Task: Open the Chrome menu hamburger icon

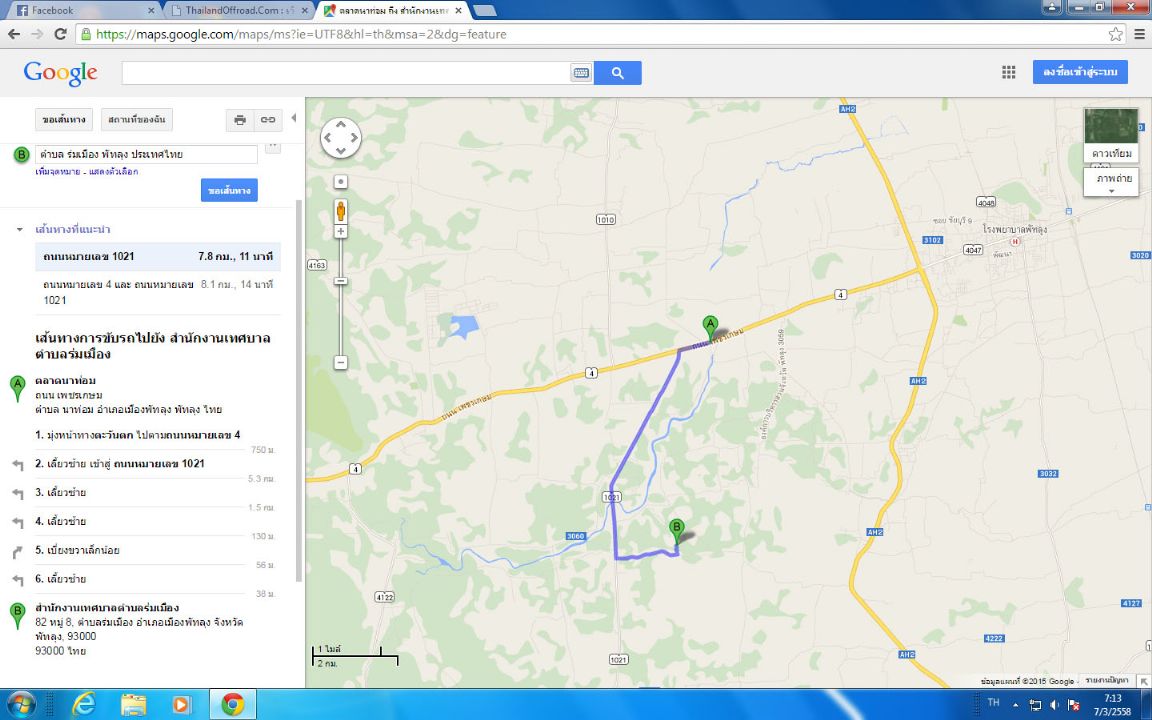Action: (x=1140, y=34)
